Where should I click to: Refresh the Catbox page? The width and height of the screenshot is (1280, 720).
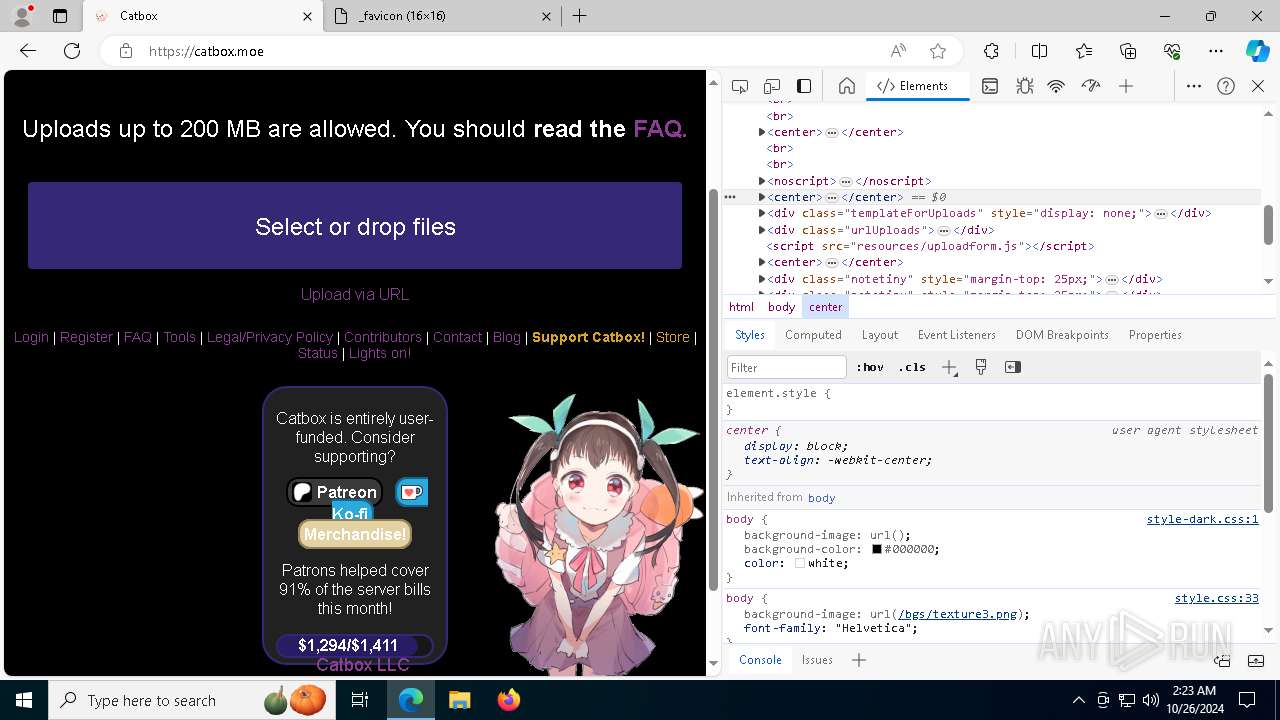click(x=72, y=51)
